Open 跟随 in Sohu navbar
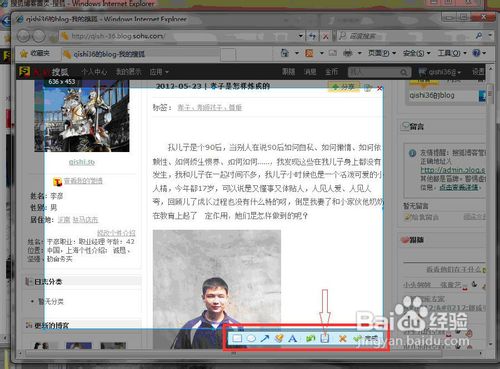Viewport: 500px width, 369px height. tap(288, 71)
